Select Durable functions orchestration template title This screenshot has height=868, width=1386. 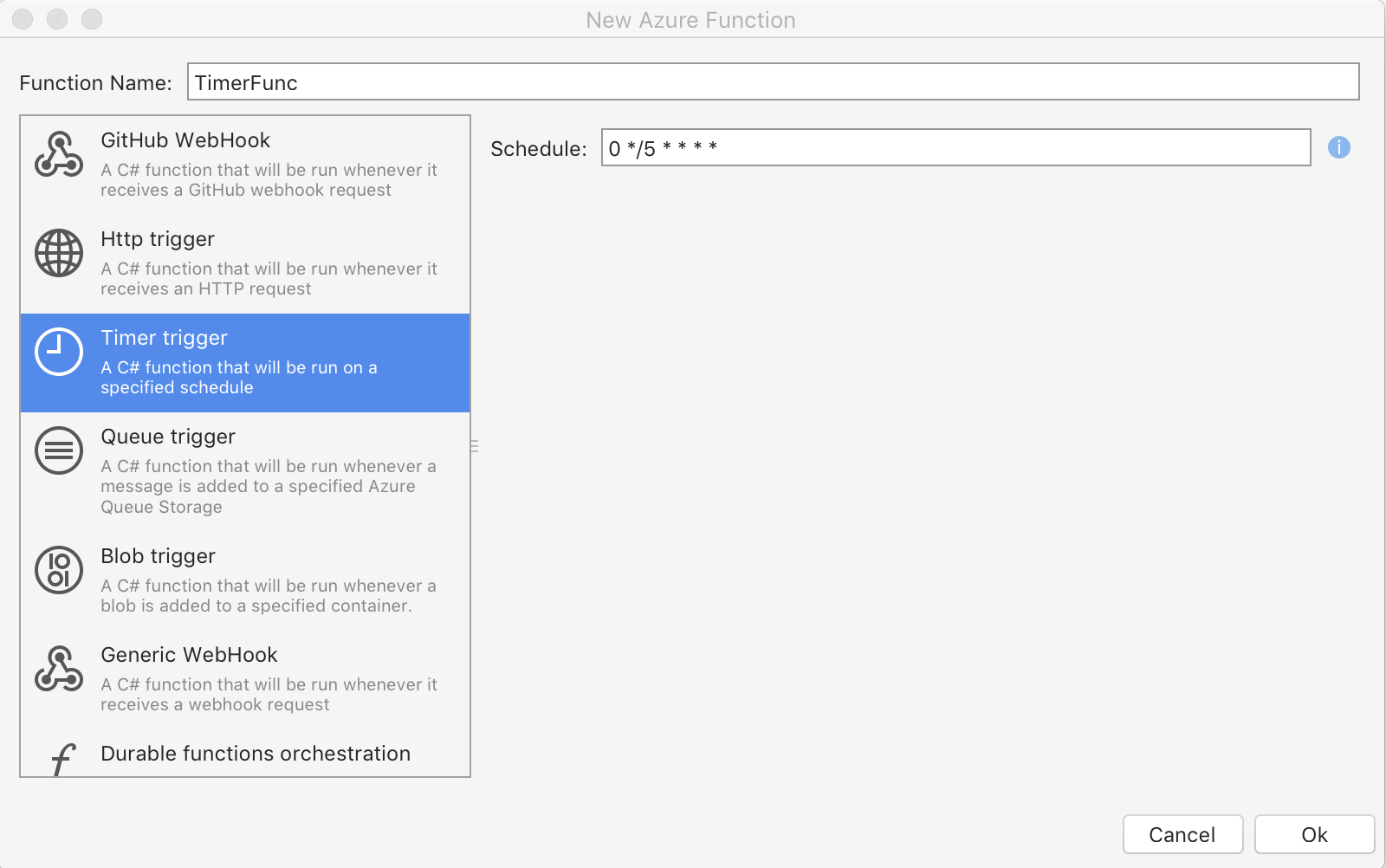click(x=256, y=754)
